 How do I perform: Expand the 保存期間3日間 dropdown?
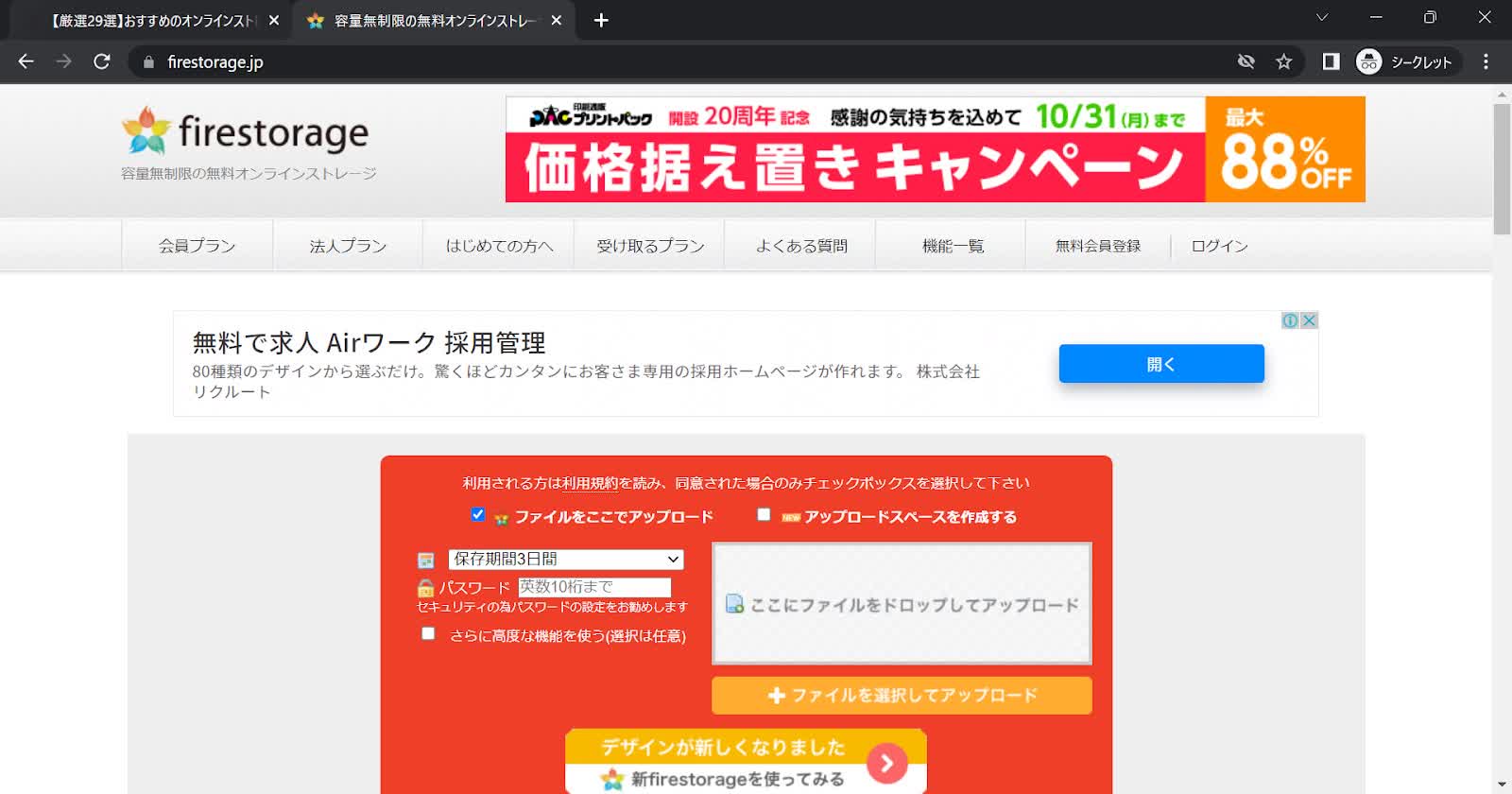[566, 559]
